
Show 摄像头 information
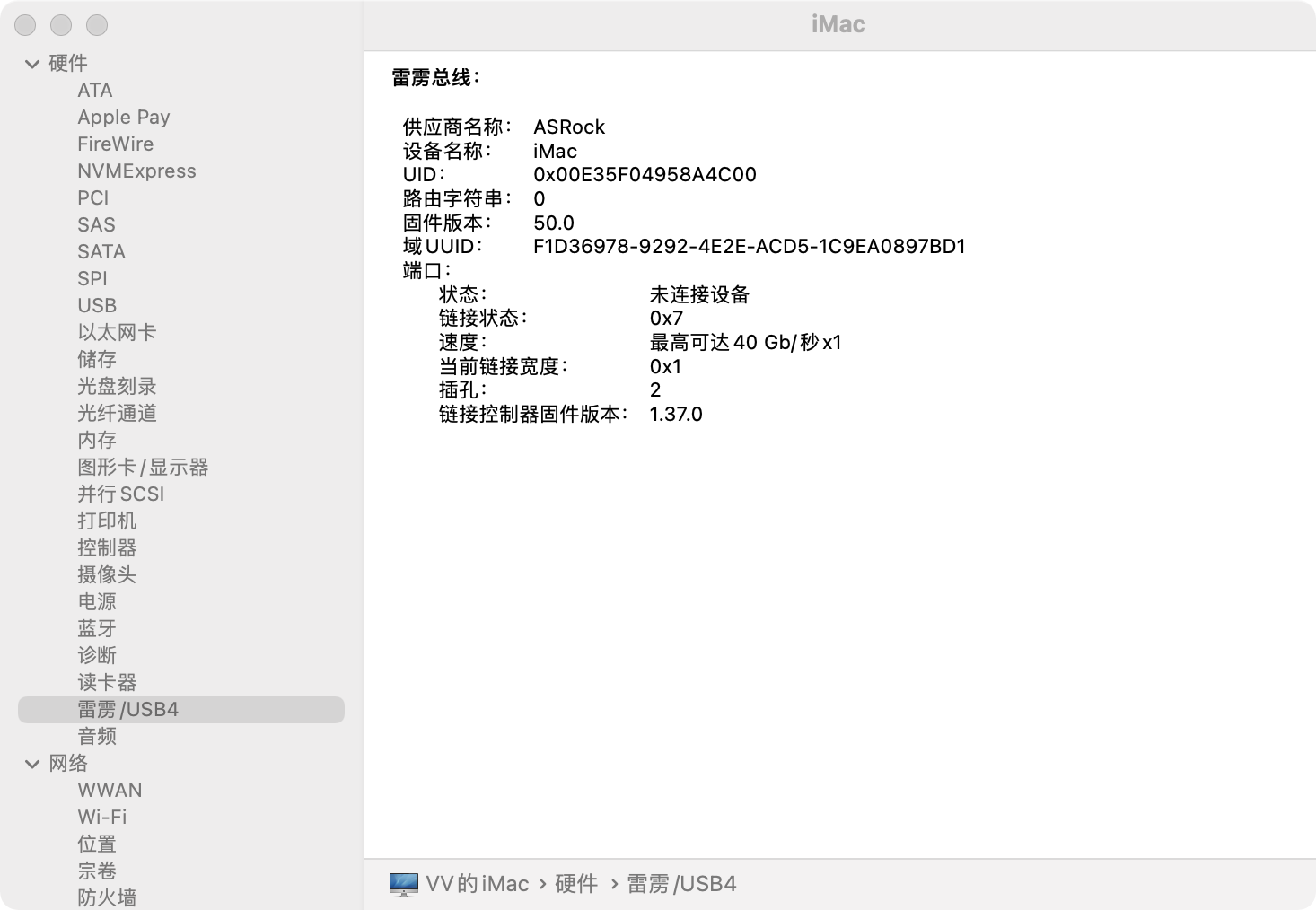click(x=107, y=574)
